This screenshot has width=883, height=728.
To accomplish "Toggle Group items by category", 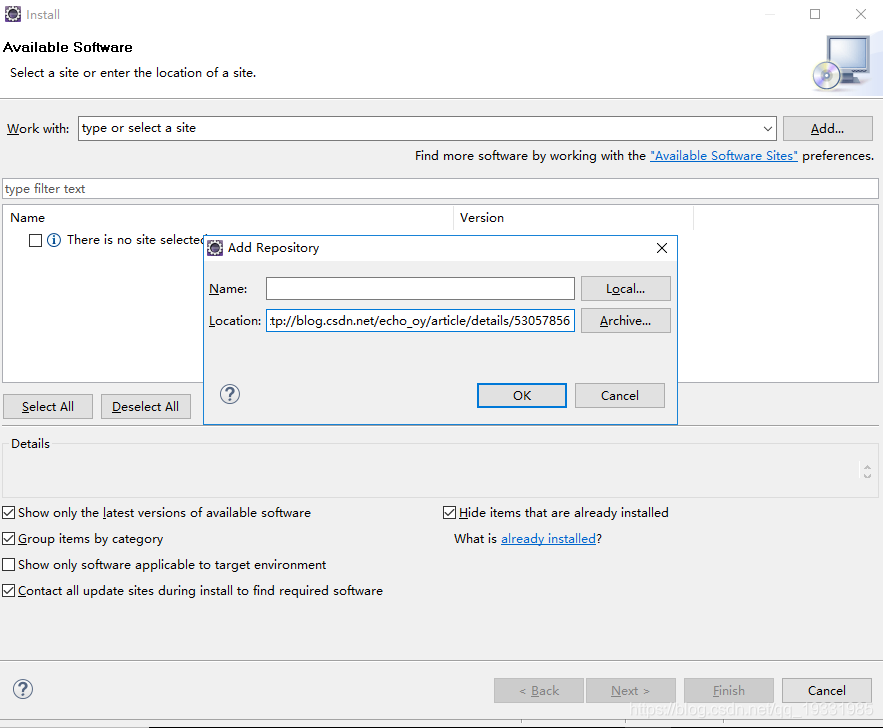I will click(x=8, y=538).
